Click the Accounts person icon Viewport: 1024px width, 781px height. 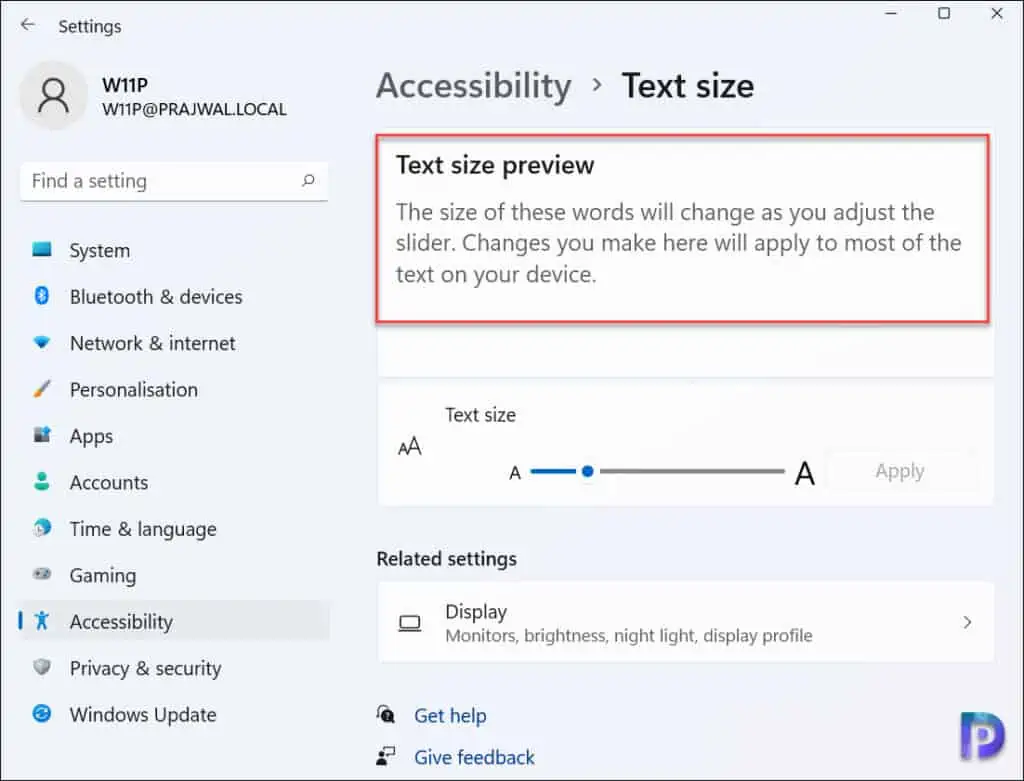(x=42, y=482)
